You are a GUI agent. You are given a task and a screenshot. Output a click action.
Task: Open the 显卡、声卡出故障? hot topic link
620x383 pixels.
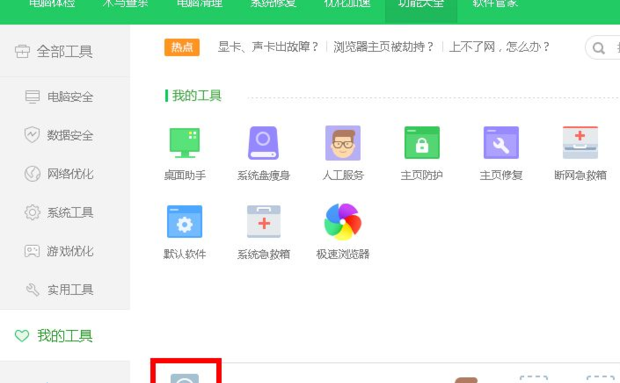point(268,47)
